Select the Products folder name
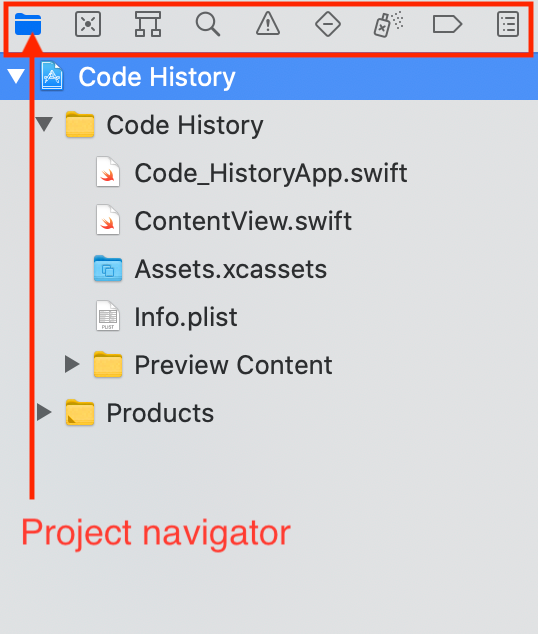The width and height of the screenshot is (538, 634). pyautogui.click(x=160, y=413)
